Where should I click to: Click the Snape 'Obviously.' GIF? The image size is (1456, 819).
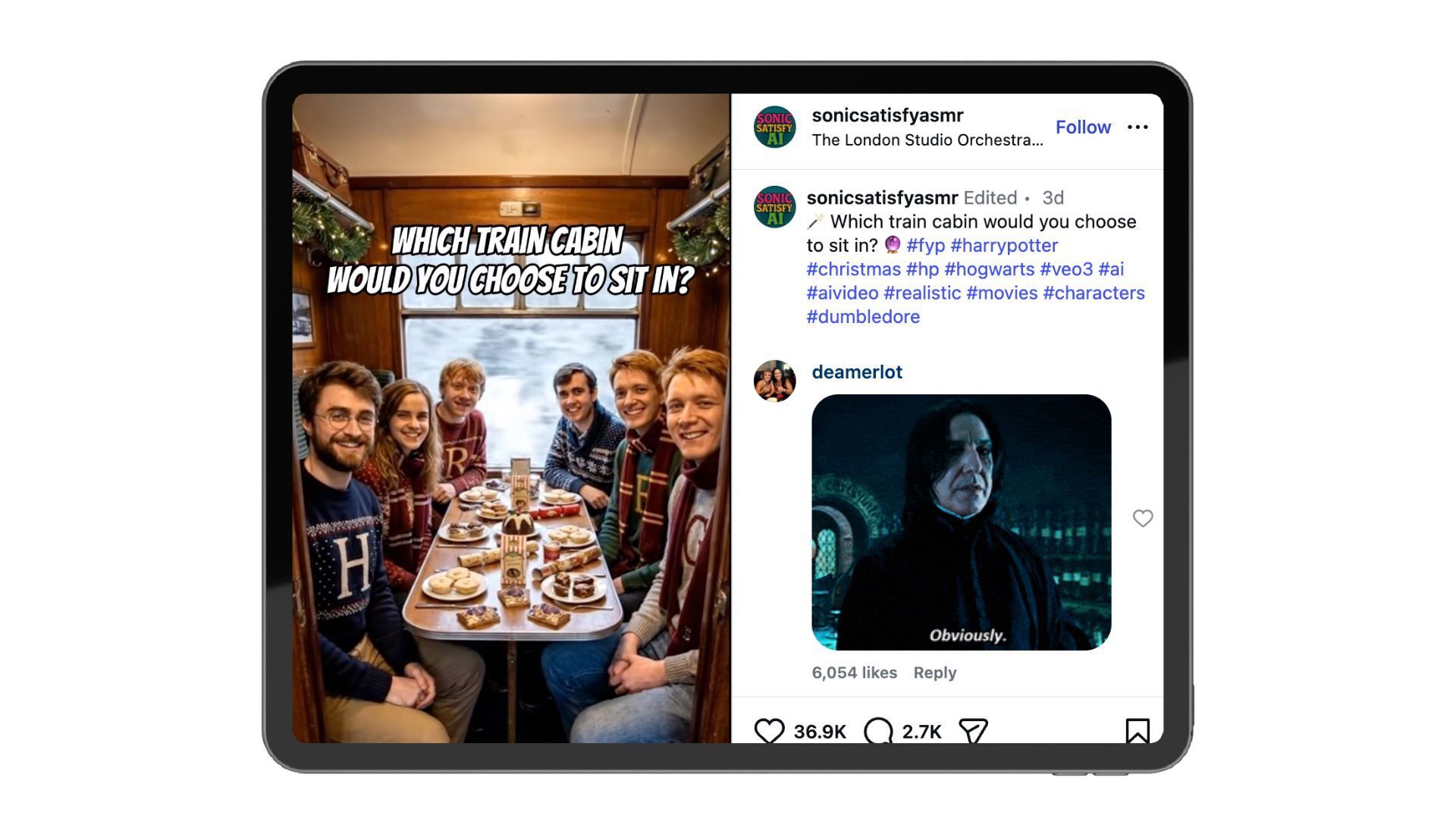pos(961,522)
